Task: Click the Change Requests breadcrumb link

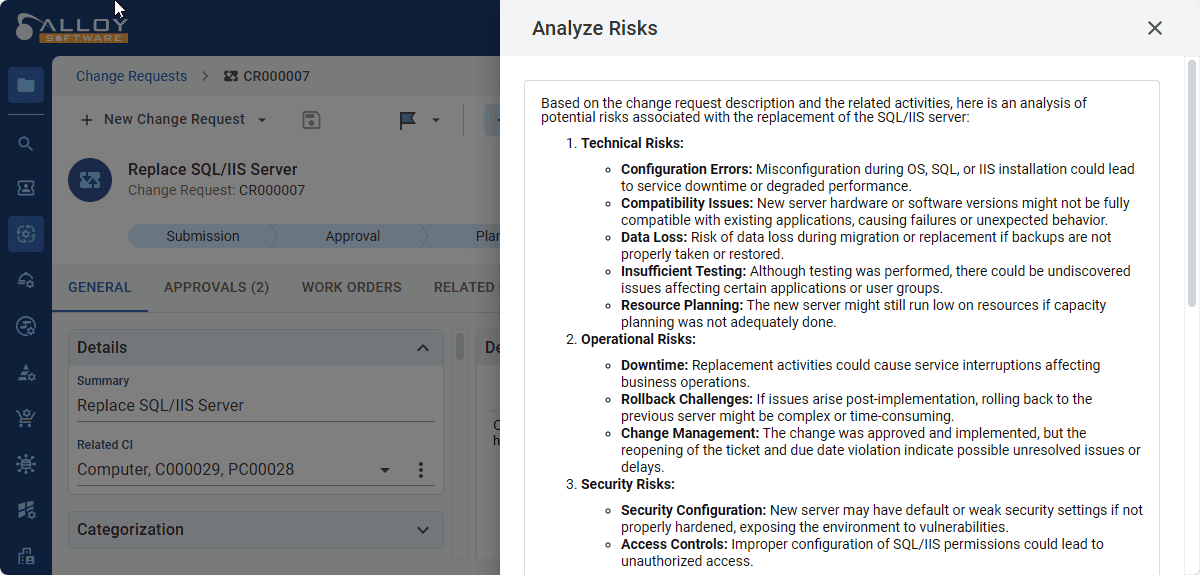Action: (x=131, y=76)
